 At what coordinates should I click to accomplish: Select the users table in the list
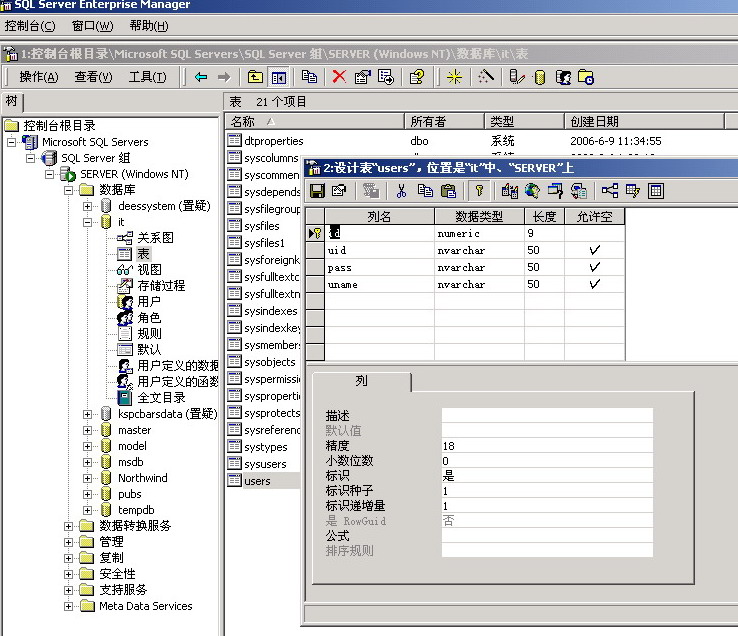point(257,481)
